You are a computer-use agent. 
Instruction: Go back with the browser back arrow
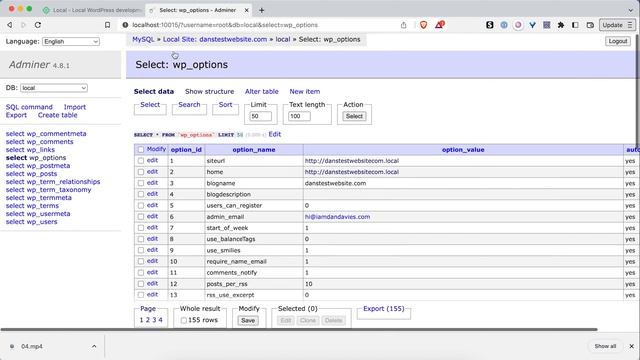pyautogui.click(x=10, y=25)
